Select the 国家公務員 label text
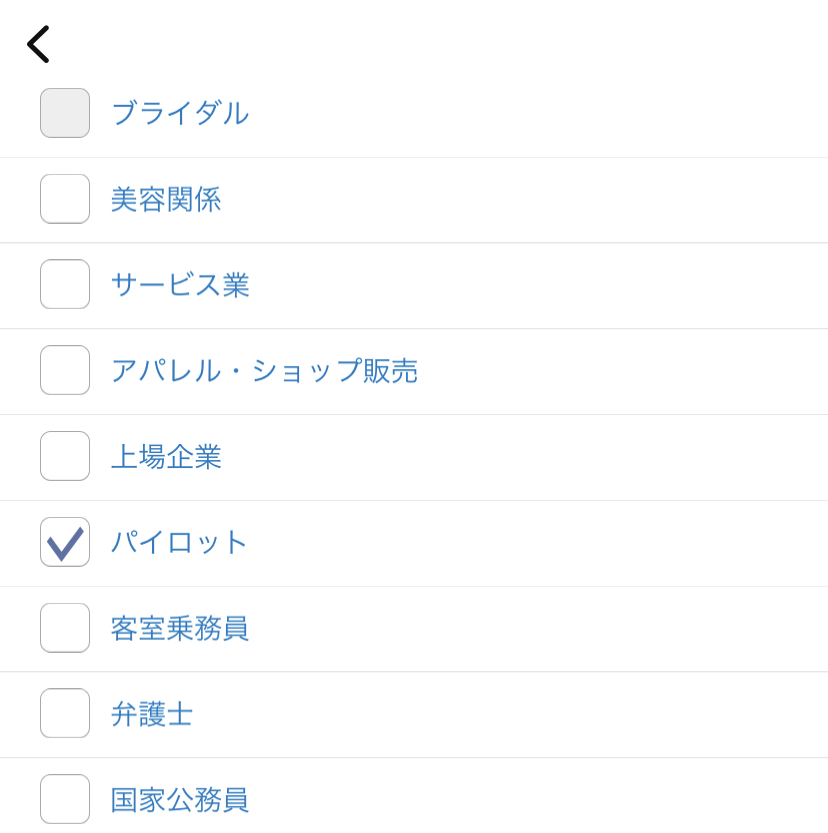Screen dimensions: 828x833 click(180, 800)
